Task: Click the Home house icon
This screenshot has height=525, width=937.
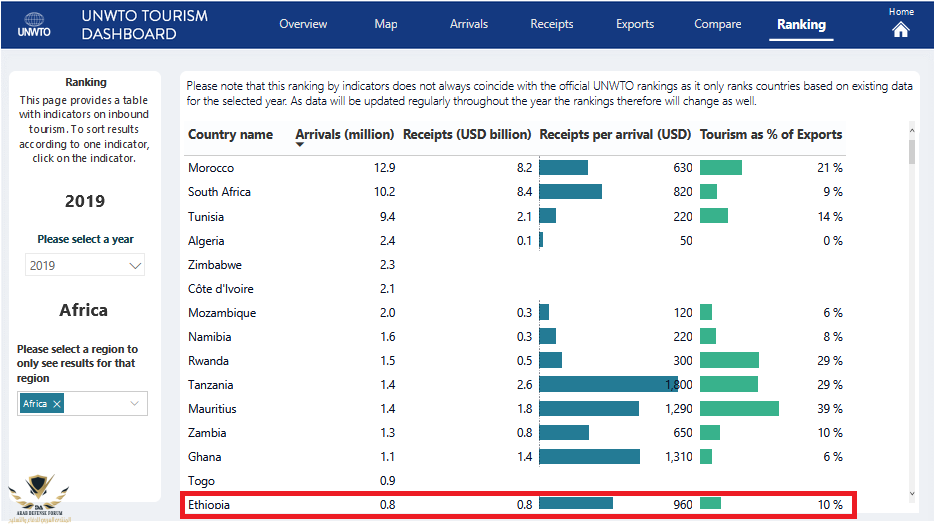Action: [x=900, y=29]
